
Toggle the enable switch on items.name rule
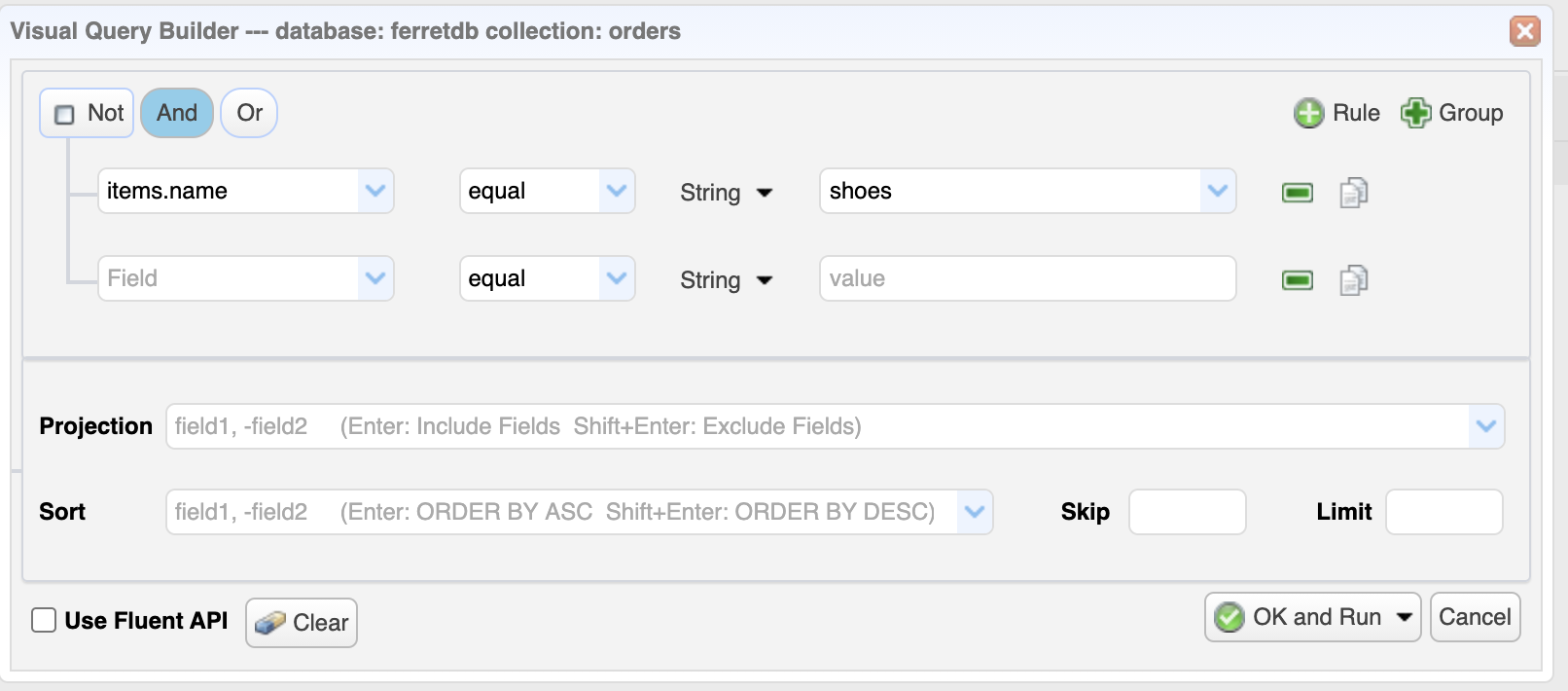1298,192
